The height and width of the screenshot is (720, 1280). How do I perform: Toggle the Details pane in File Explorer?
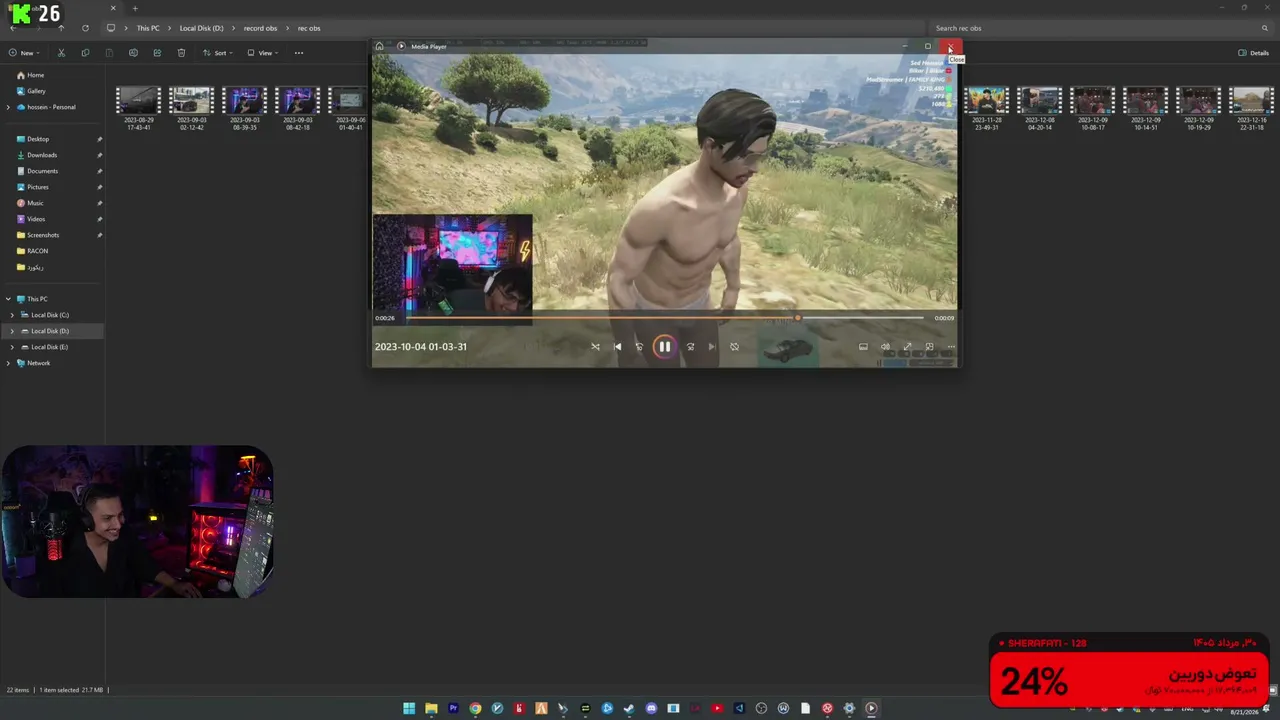[1254, 53]
